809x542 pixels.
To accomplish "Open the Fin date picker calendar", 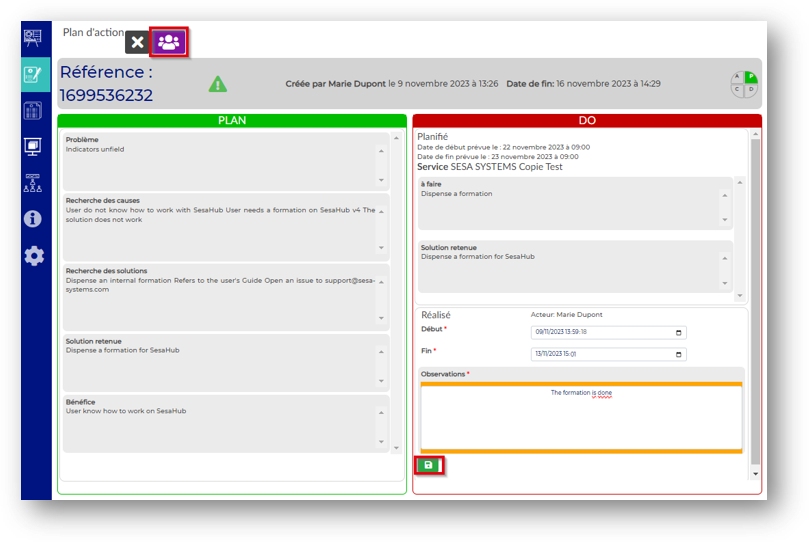I will [x=680, y=354].
